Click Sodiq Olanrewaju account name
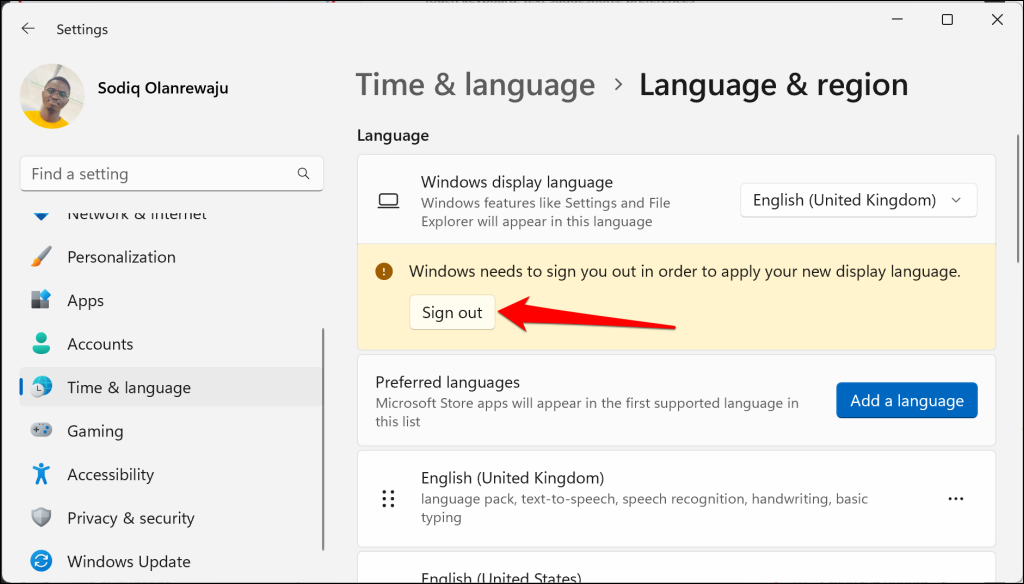Screen dimensions: 1024x584 (163, 88)
